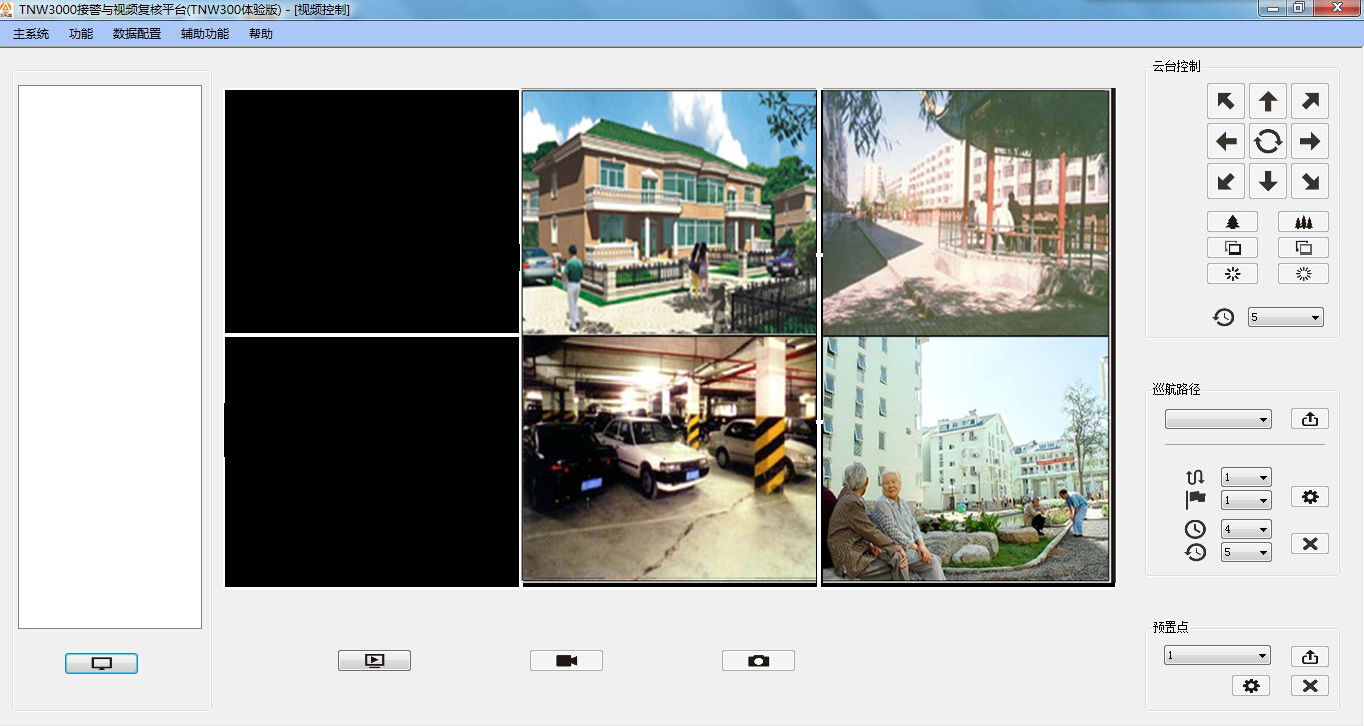This screenshot has width=1364, height=726.
Task: Click the cruise path call/upload button
Action: (x=1310, y=419)
